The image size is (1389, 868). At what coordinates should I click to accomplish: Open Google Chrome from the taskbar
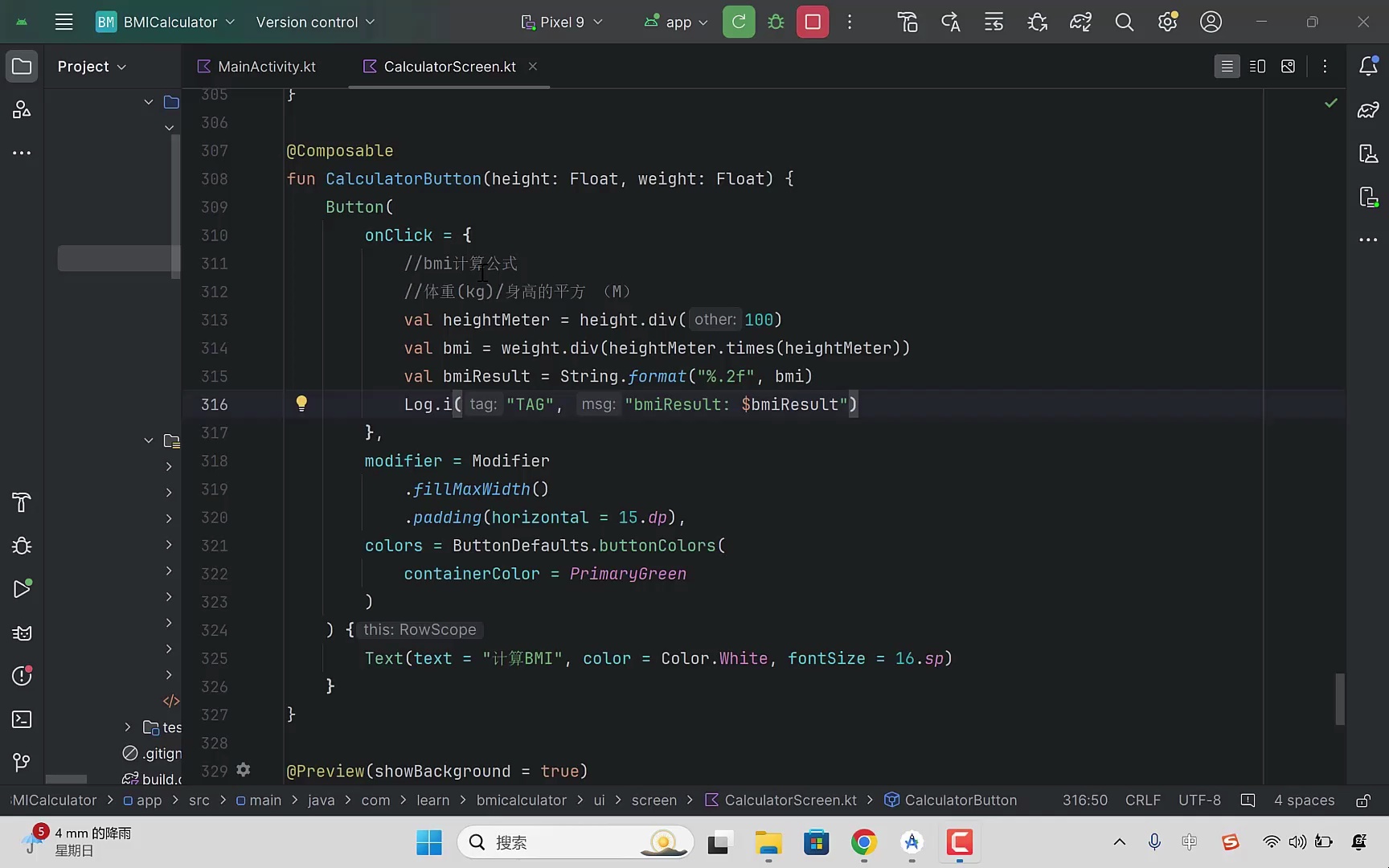coord(863,842)
